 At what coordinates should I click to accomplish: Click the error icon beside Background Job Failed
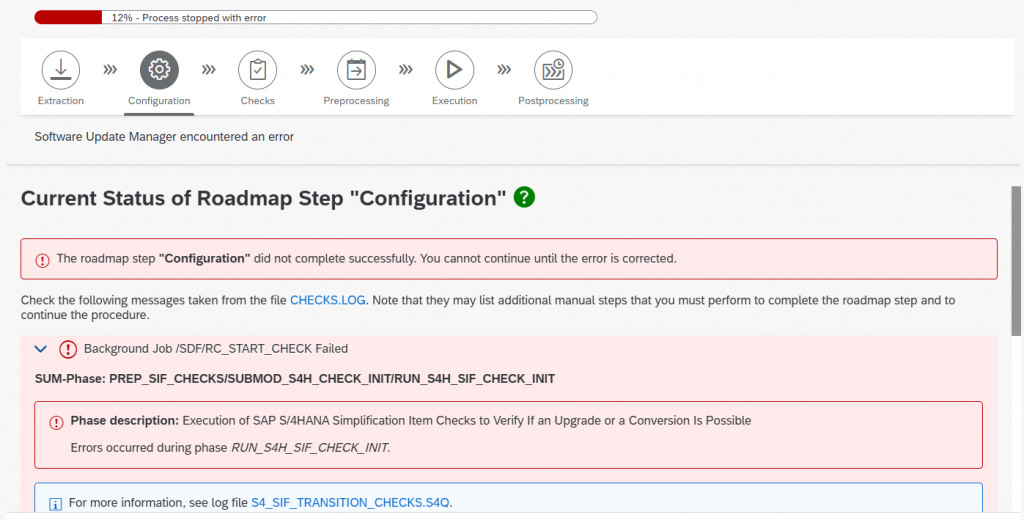coord(68,349)
